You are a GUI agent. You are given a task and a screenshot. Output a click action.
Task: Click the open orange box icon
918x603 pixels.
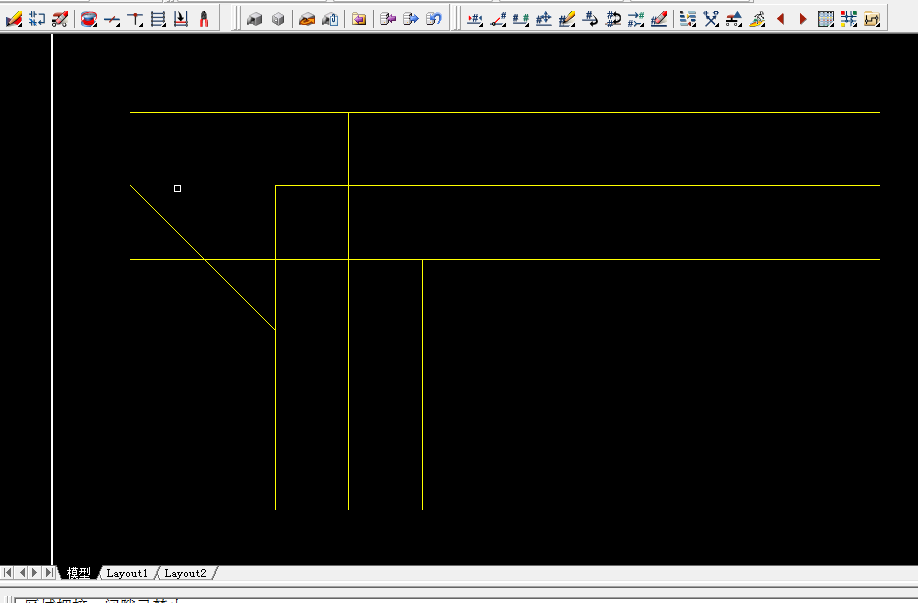pyautogui.click(x=307, y=18)
